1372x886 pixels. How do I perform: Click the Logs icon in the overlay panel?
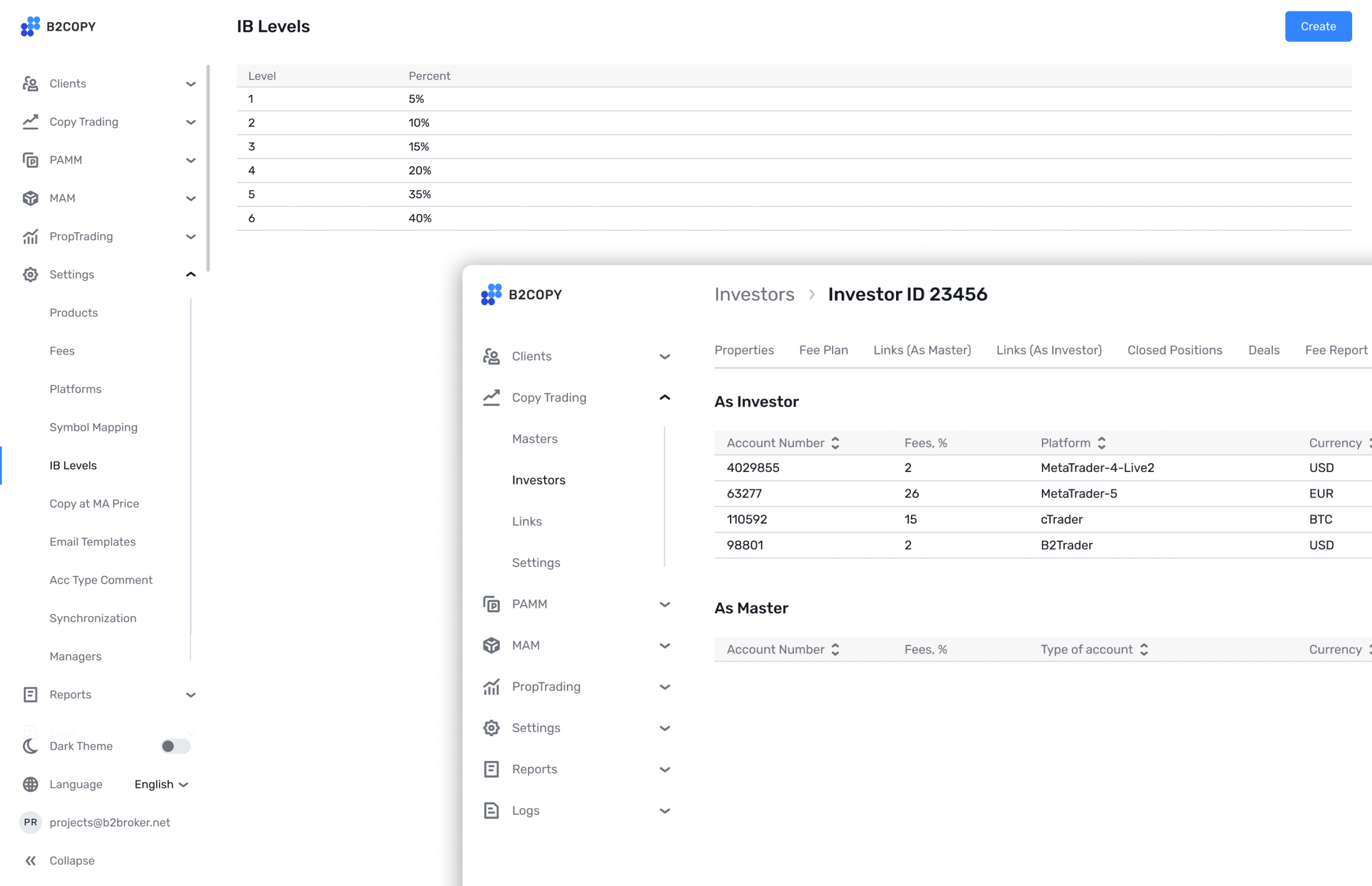pyautogui.click(x=492, y=810)
